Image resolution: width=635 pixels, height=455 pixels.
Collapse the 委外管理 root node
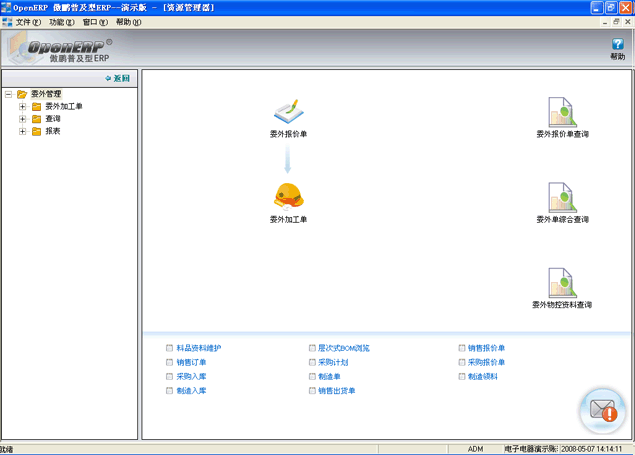coord(8,94)
